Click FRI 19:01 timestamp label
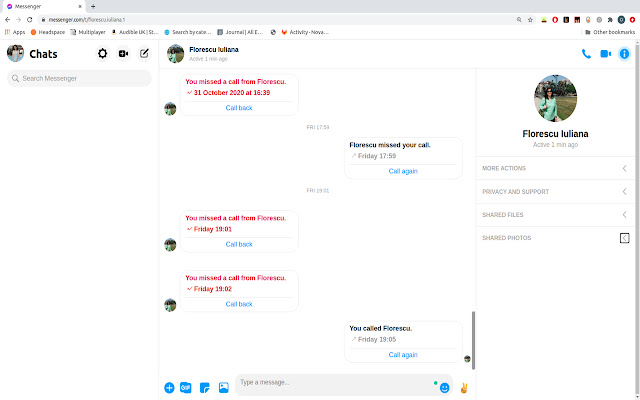 pos(318,191)
